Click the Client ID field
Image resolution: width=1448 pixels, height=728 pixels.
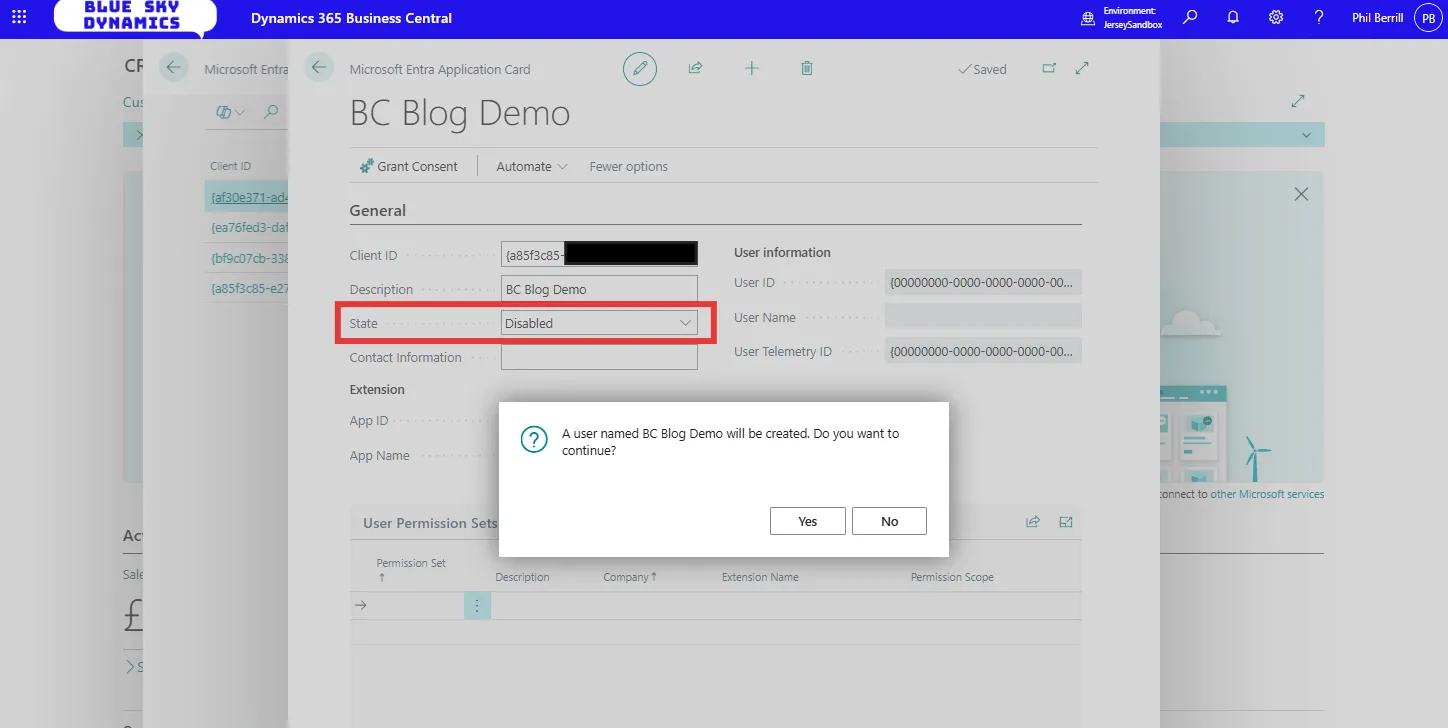point(599,255)
